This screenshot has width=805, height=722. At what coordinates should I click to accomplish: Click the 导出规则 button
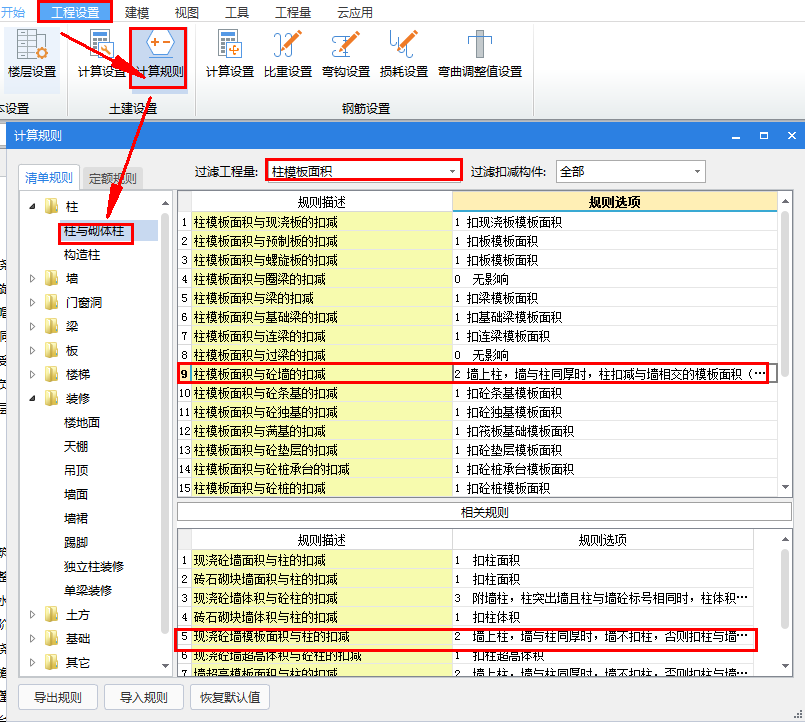(58, 697)
